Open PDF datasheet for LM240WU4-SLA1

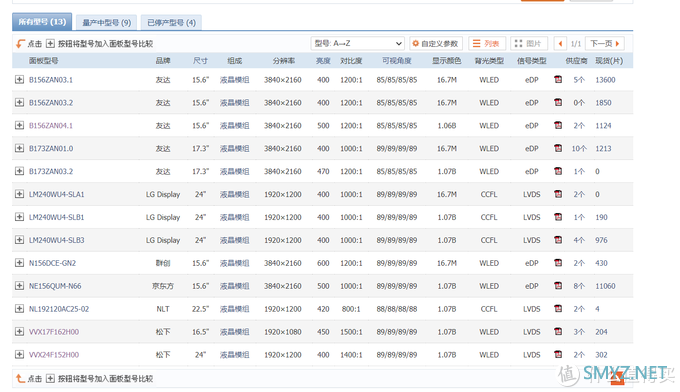point(558,194)
